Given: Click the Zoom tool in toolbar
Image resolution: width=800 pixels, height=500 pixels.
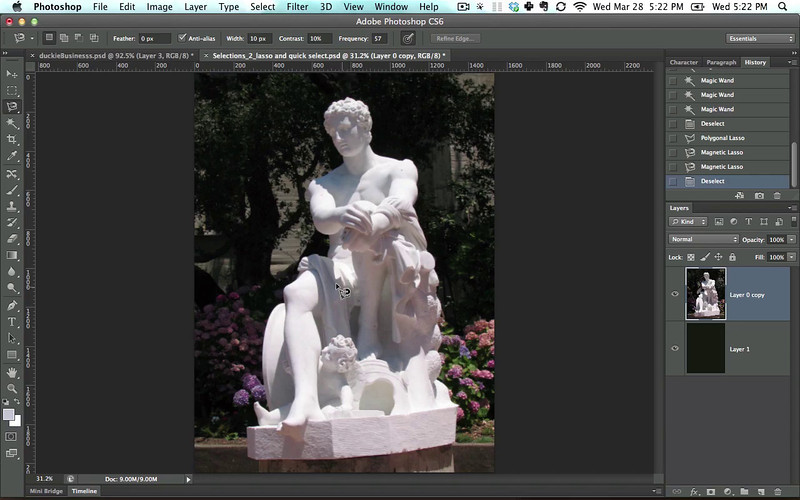Looking at the screenshot, I should tap(12, 388).
